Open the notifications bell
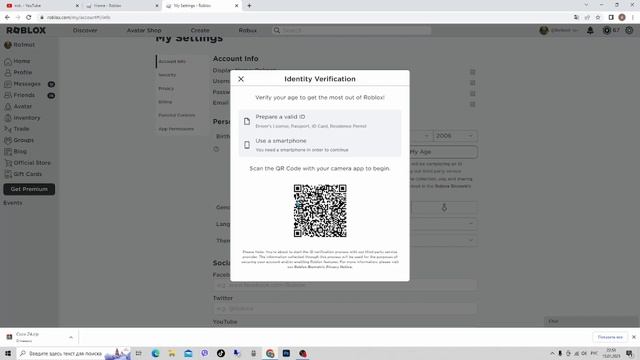Viewport: 640px width, 360px height. 590,30
